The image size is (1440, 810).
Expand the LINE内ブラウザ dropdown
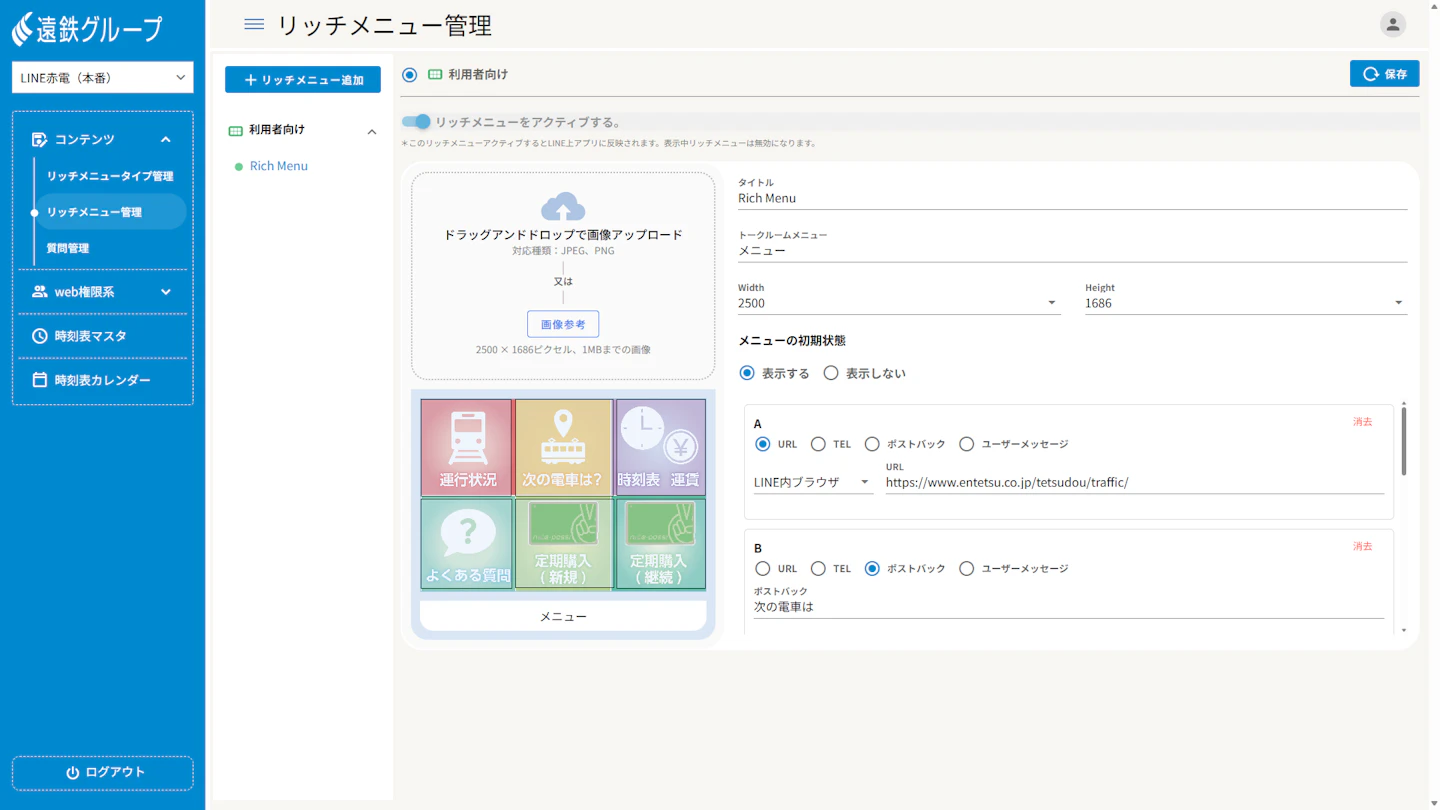tap(812, 482)
